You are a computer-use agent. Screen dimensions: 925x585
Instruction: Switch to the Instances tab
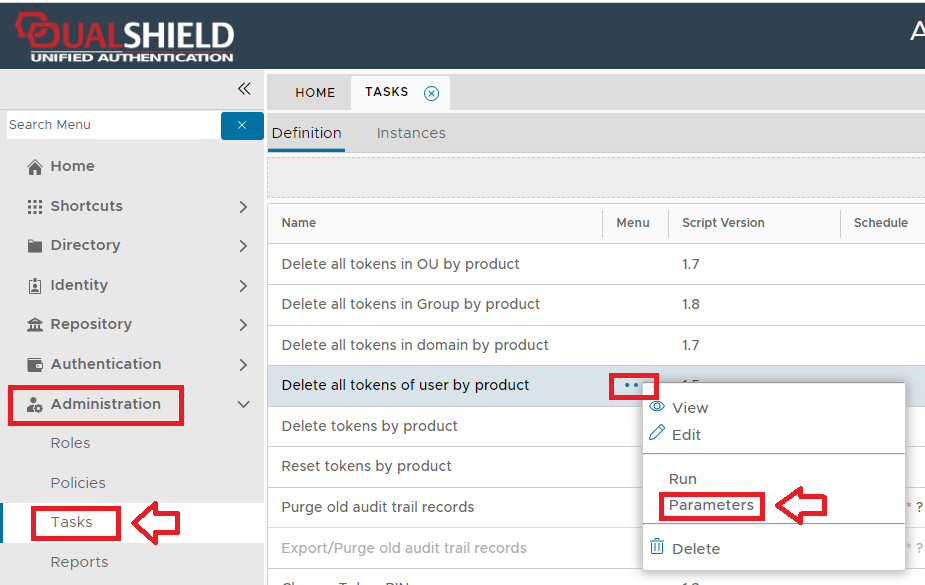coord(411,133)
